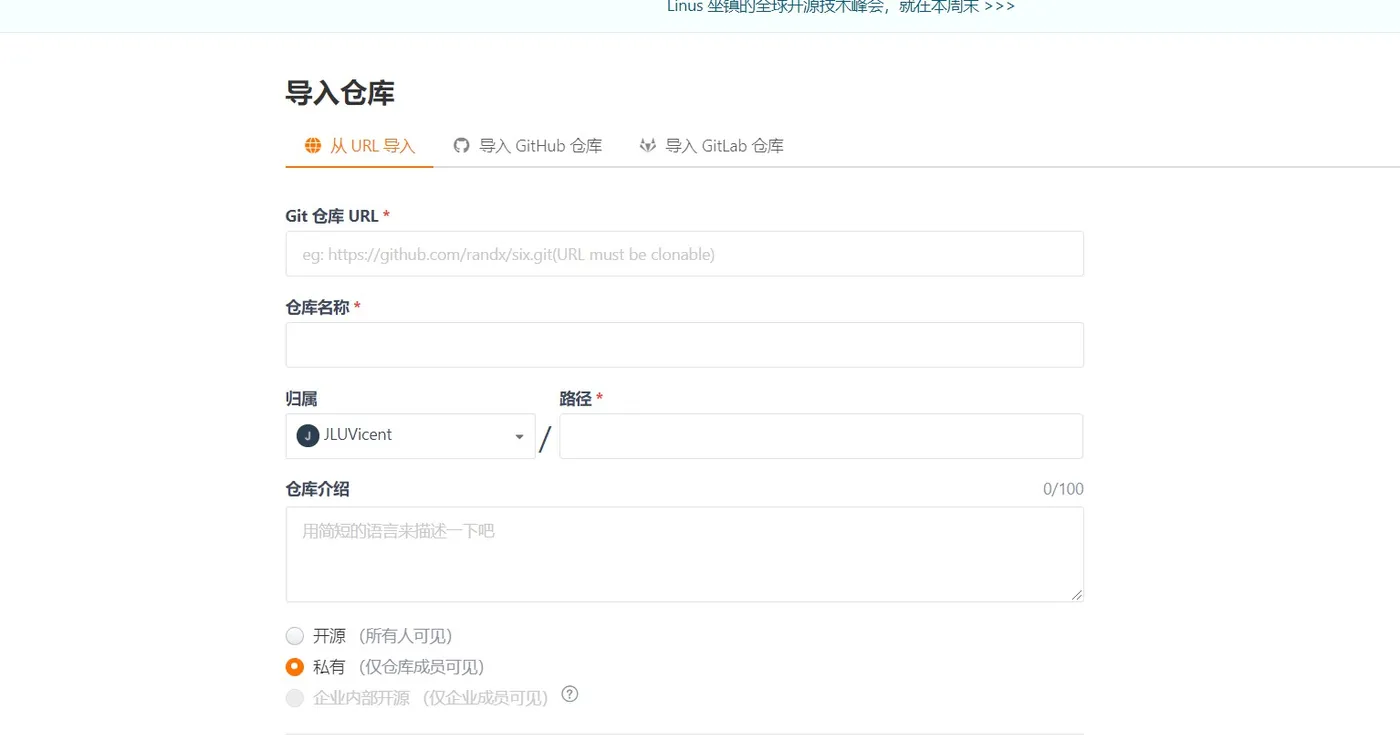Click the 仓库介绍 label
1400x741 pixels.
point(318,489)
